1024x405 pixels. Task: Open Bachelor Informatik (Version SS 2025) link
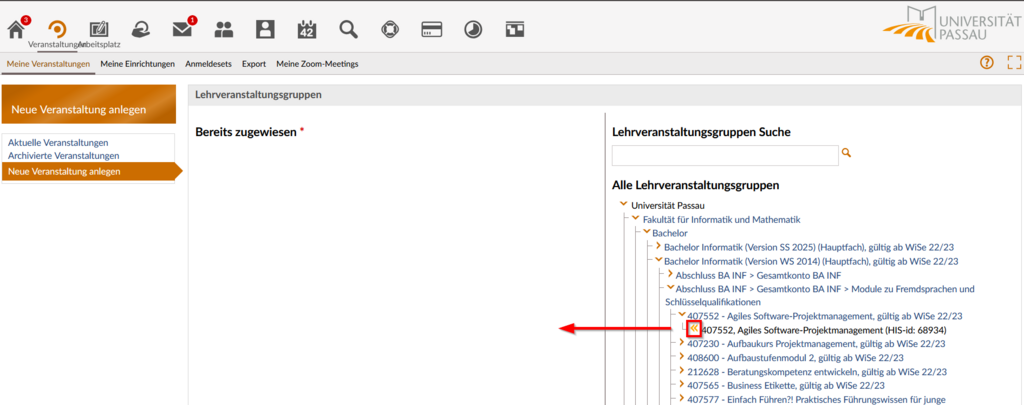[x=811, y=247]
